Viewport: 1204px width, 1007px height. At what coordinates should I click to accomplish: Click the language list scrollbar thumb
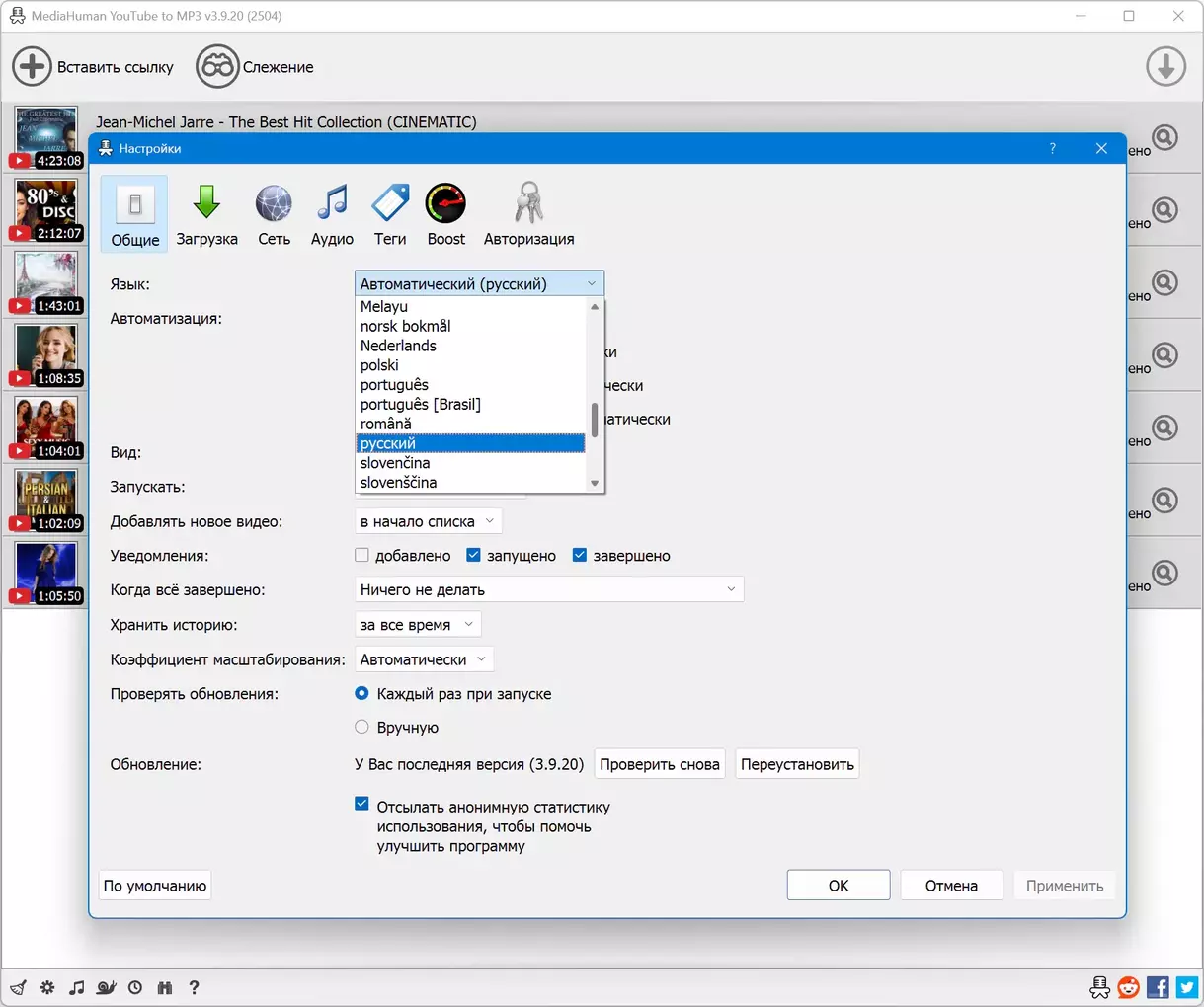[595, 420]
